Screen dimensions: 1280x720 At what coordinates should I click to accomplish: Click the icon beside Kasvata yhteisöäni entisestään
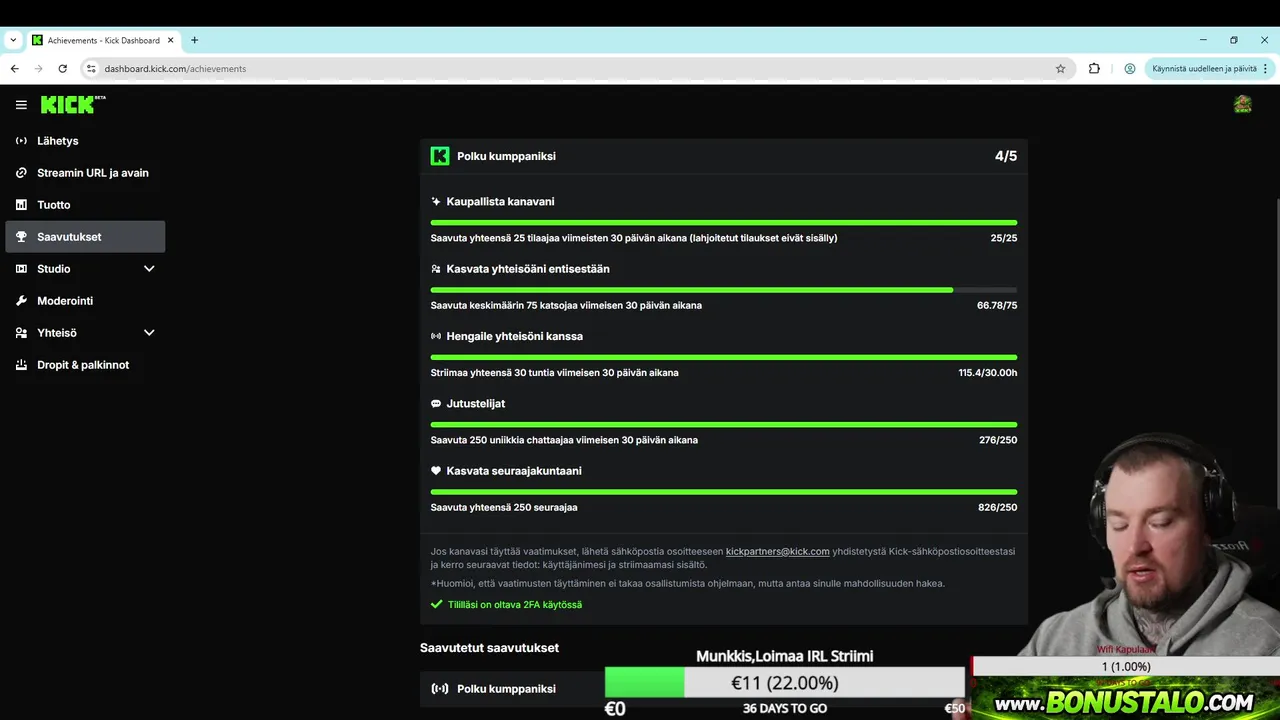436,269
